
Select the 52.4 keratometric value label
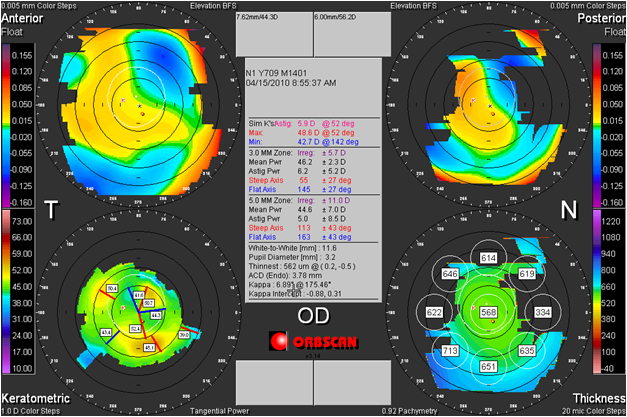[133, 326]
